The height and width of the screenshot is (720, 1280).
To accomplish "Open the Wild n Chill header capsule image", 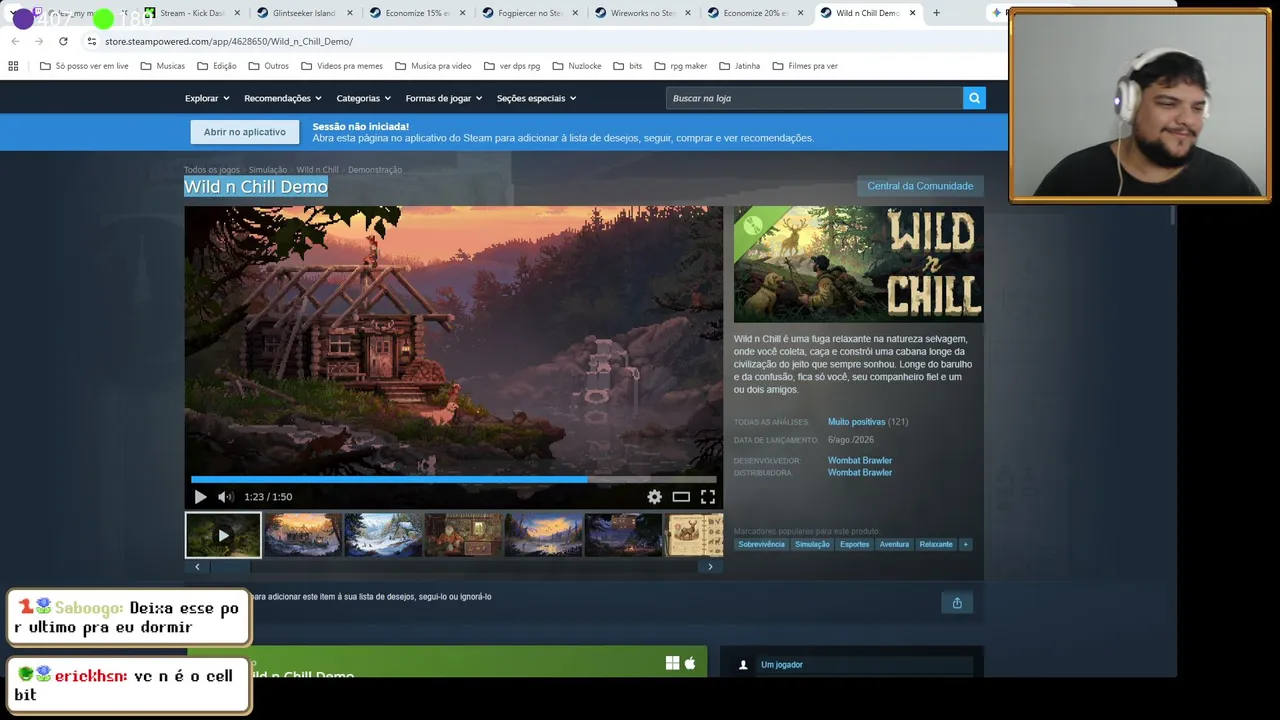I will pos(859,265).
